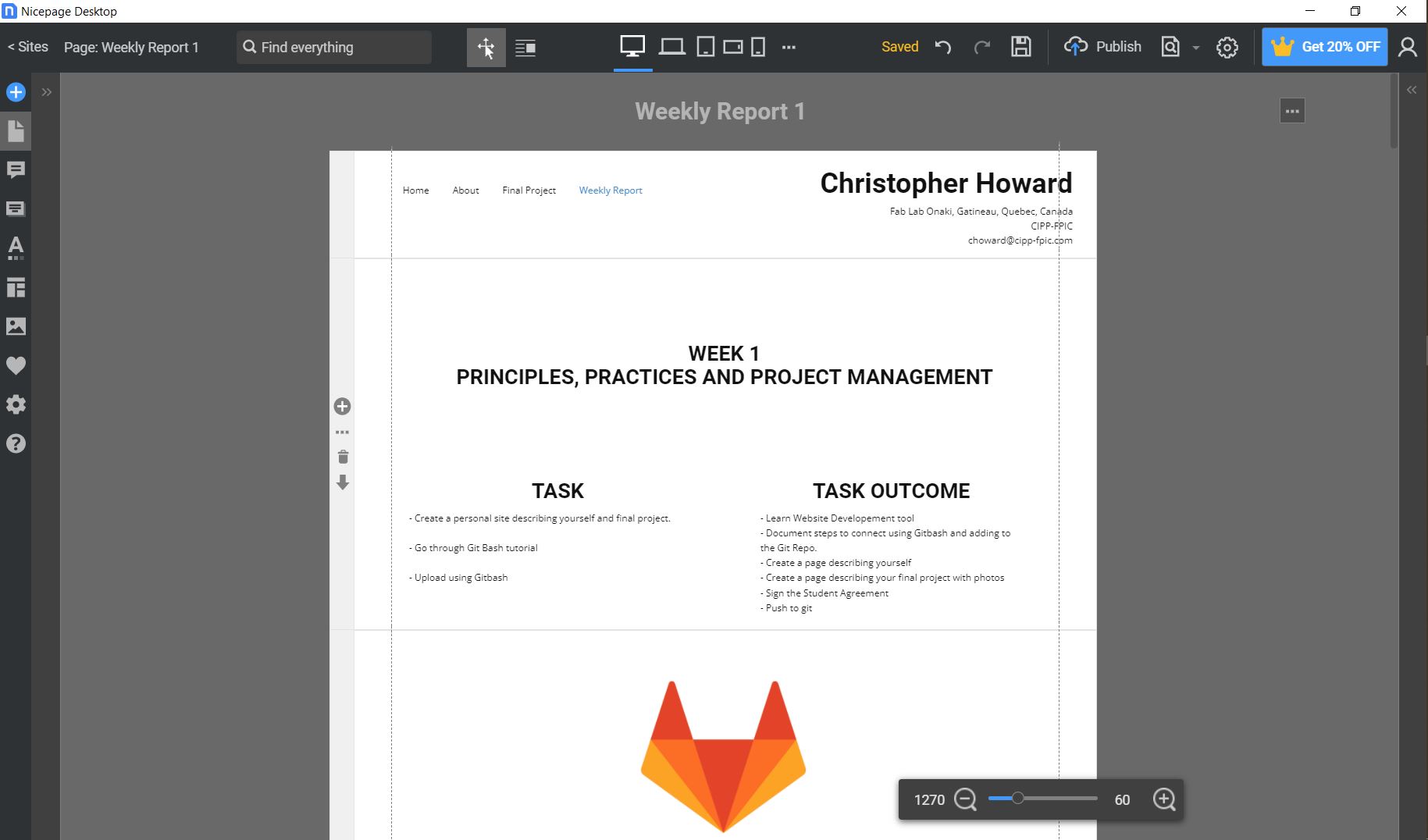
Task: Open the Fonts and typography sidebar icon
Action: tap(16, 248)
